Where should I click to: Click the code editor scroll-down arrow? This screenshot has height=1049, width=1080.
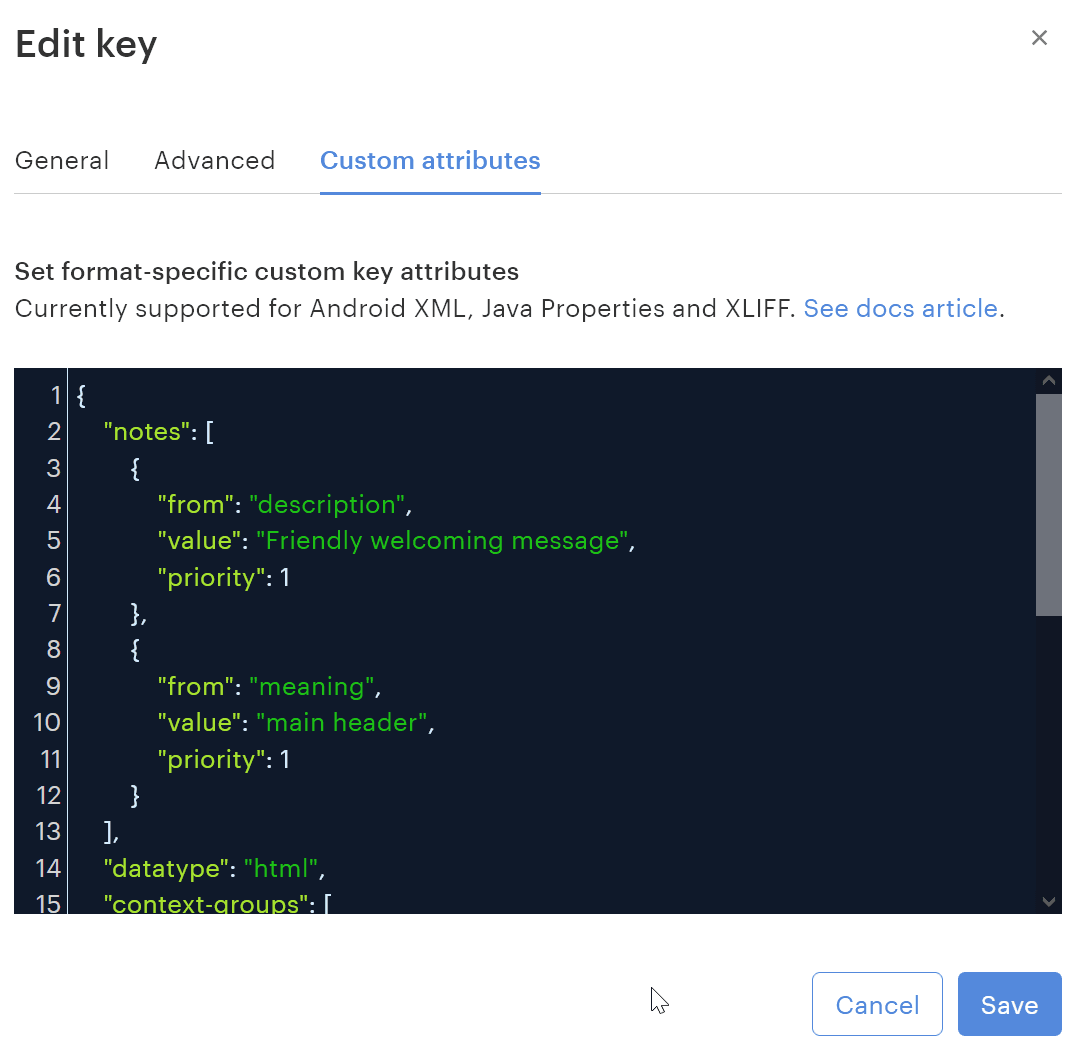pyautogui.click(x=1048, y=901)
